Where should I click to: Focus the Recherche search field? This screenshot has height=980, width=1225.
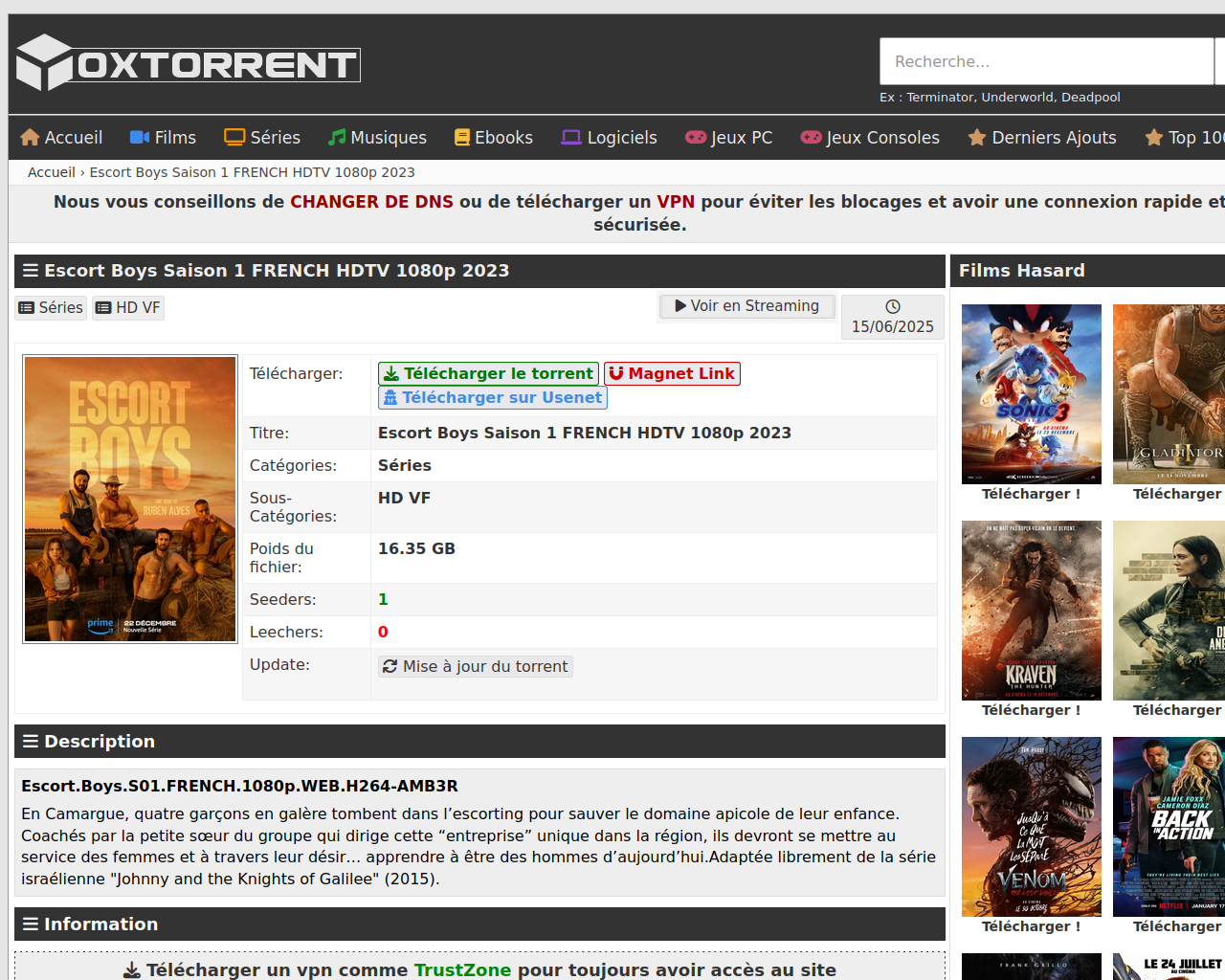pyautogui.click(x=1047, y=61)
